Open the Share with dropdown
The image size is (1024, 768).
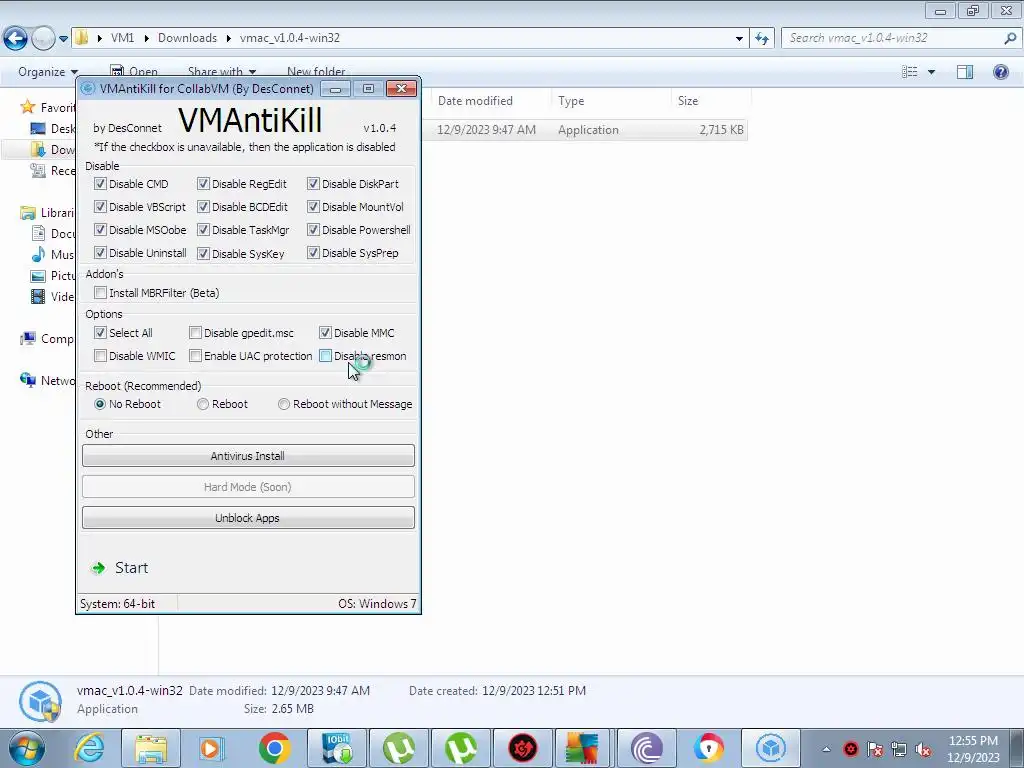click(x=222, y=71)
